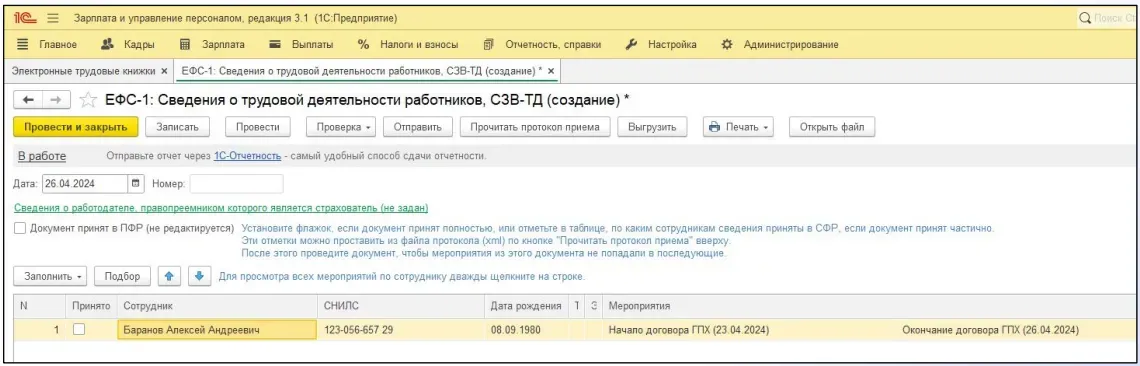Viewport: 1140px width, 366px height.
Task: Open the Печать dropdown menu
Action: (x=738, y=127)
